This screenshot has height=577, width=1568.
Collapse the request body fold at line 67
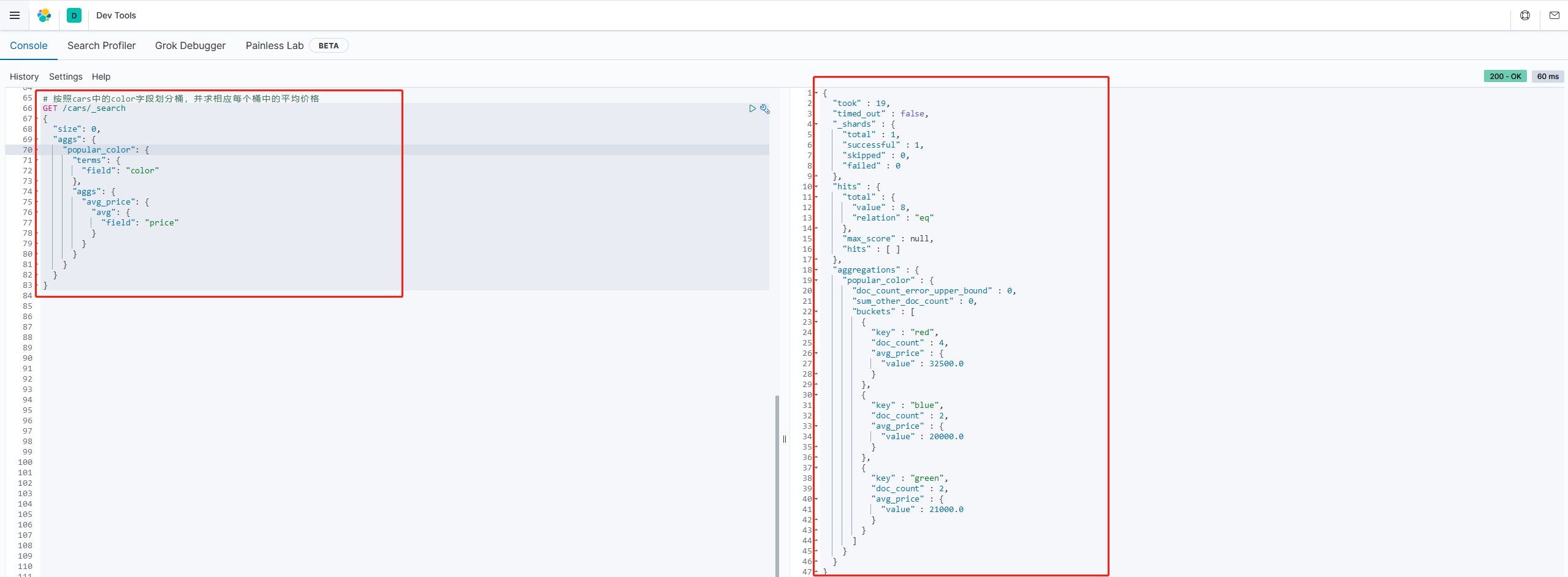coord(37,119)
